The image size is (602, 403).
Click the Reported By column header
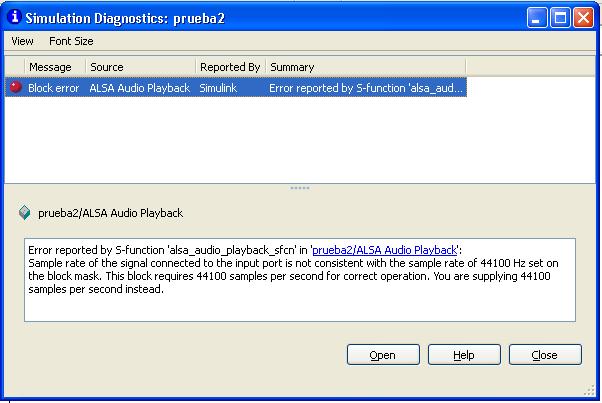click(231, 67)
